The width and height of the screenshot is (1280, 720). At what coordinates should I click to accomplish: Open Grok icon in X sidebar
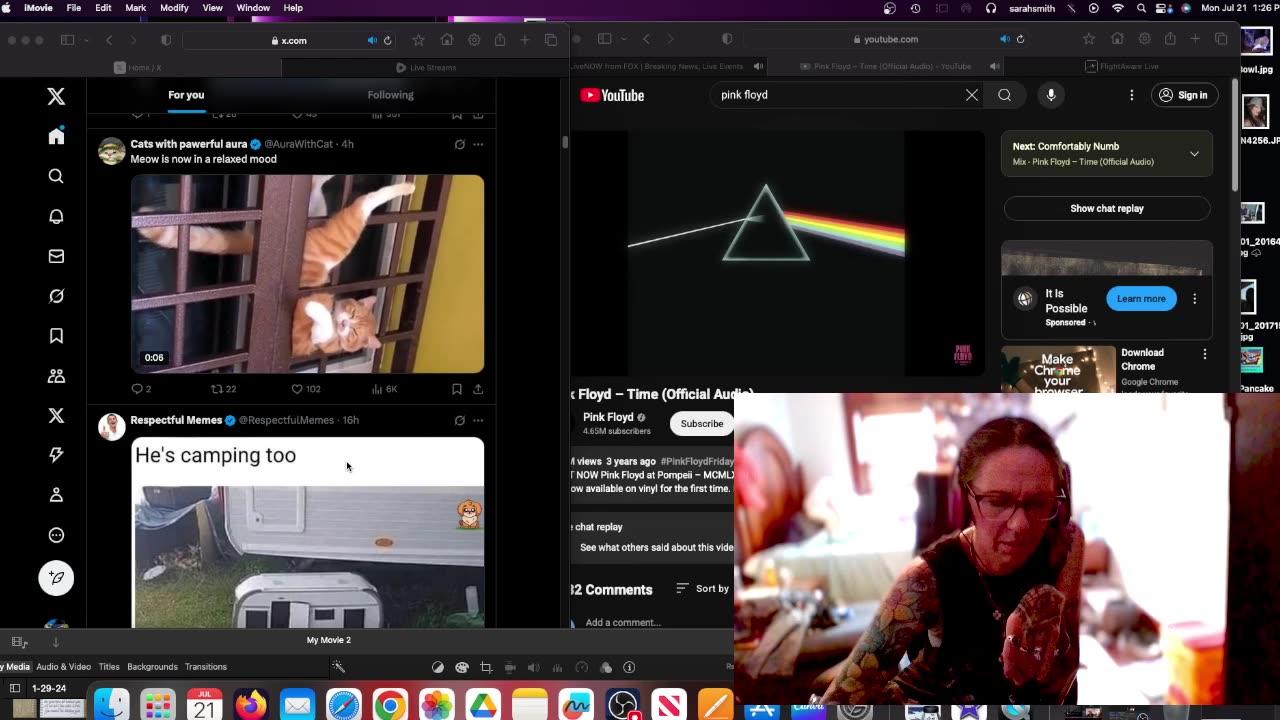pos(56,296)
